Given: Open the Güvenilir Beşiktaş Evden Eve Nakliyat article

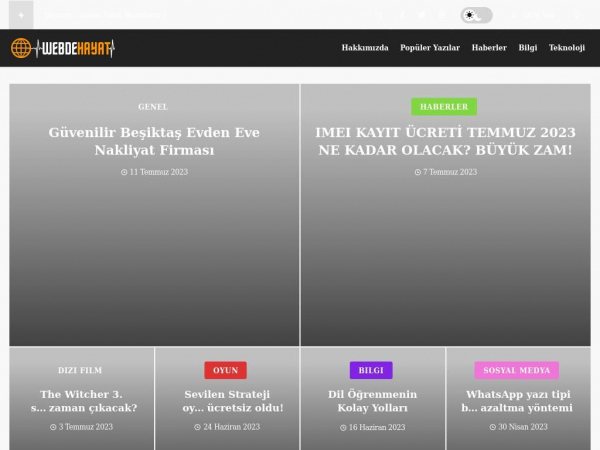Looking at the screenshot, I should click(154, 141).
